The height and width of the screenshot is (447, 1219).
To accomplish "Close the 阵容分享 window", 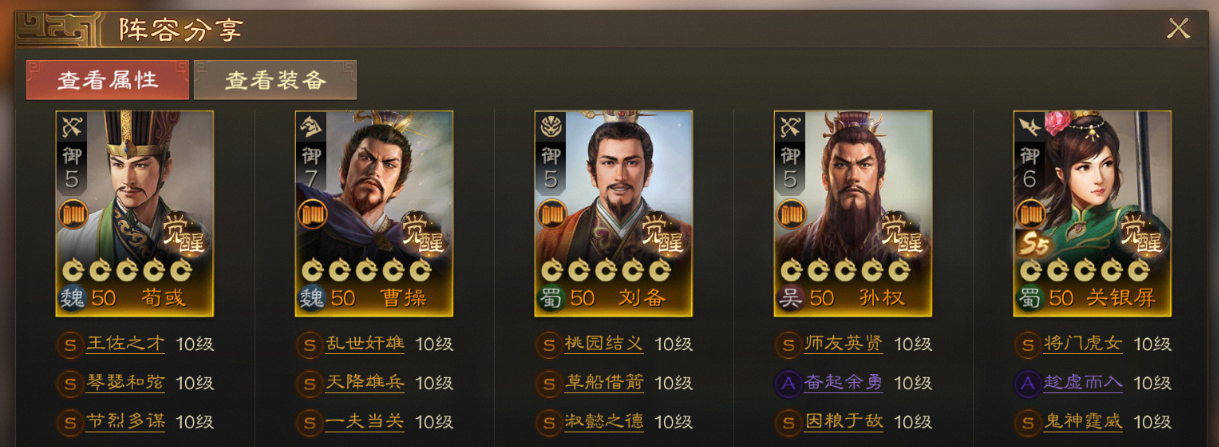I will [1178, 28].
